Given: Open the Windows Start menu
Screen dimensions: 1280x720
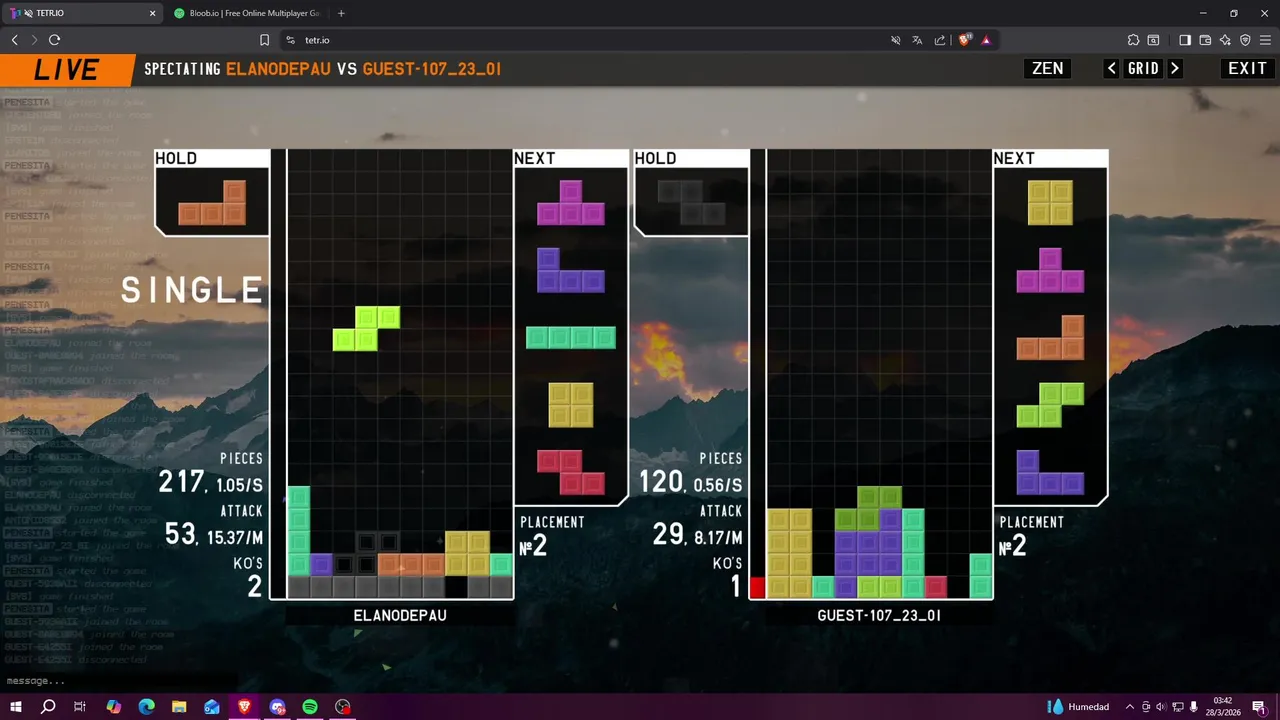Looking at the screenshot, I should [x=15, y=707].
